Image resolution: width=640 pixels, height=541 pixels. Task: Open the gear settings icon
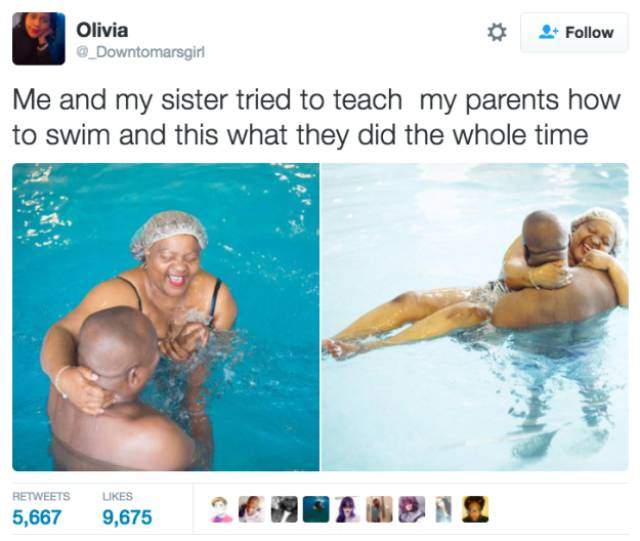click(x=497, y=32)
